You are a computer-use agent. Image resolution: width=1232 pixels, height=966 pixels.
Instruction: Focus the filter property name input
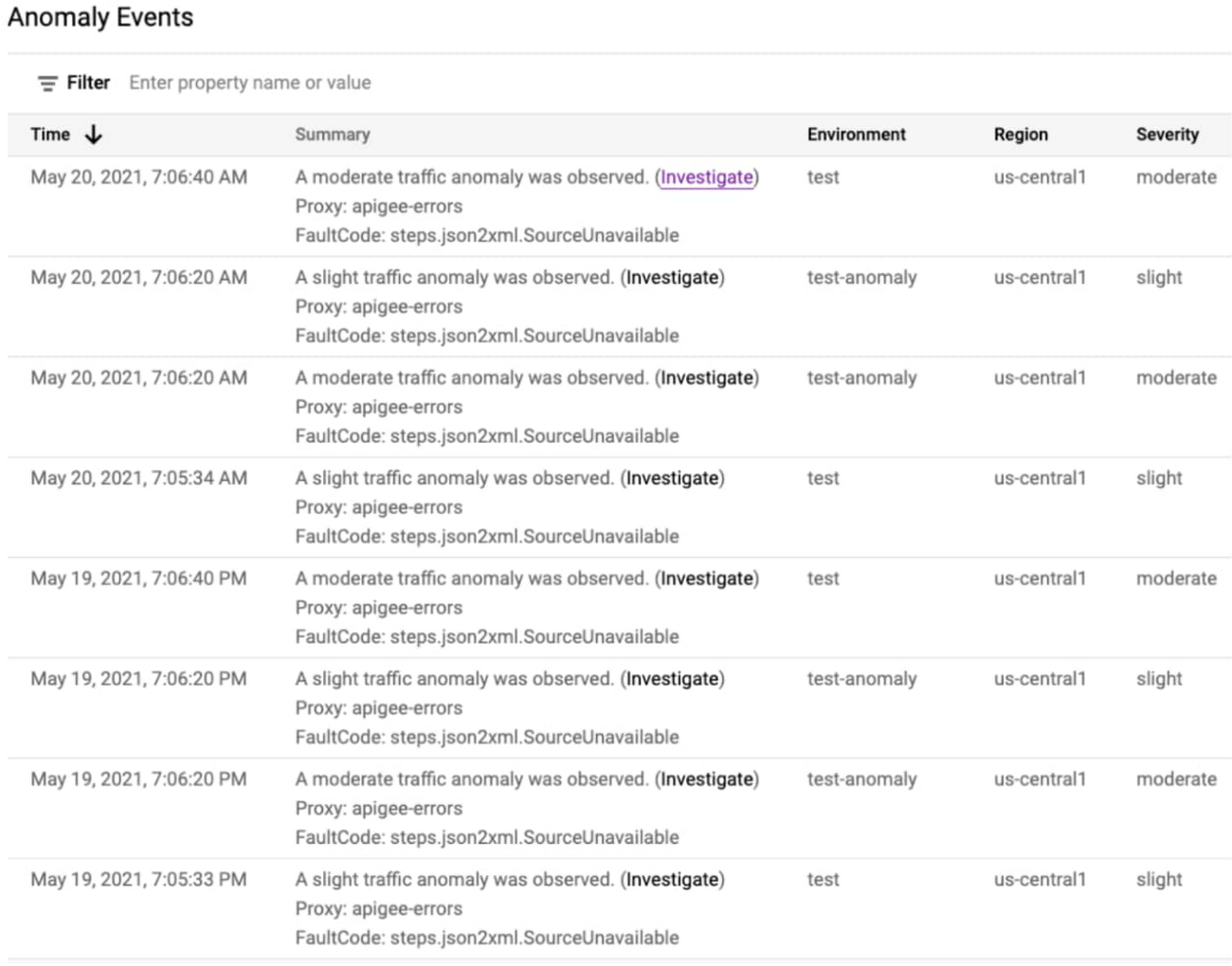pyautogui.click(x=250, y=82)
